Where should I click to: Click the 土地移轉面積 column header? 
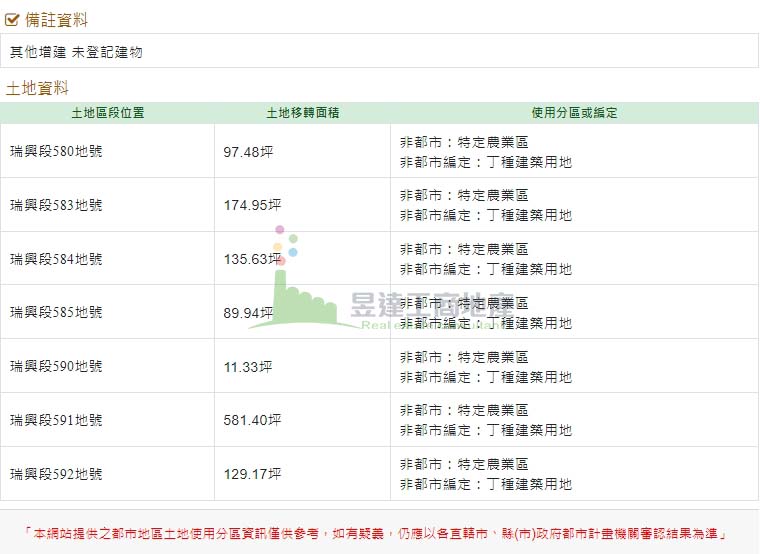[x=302, y=113]
